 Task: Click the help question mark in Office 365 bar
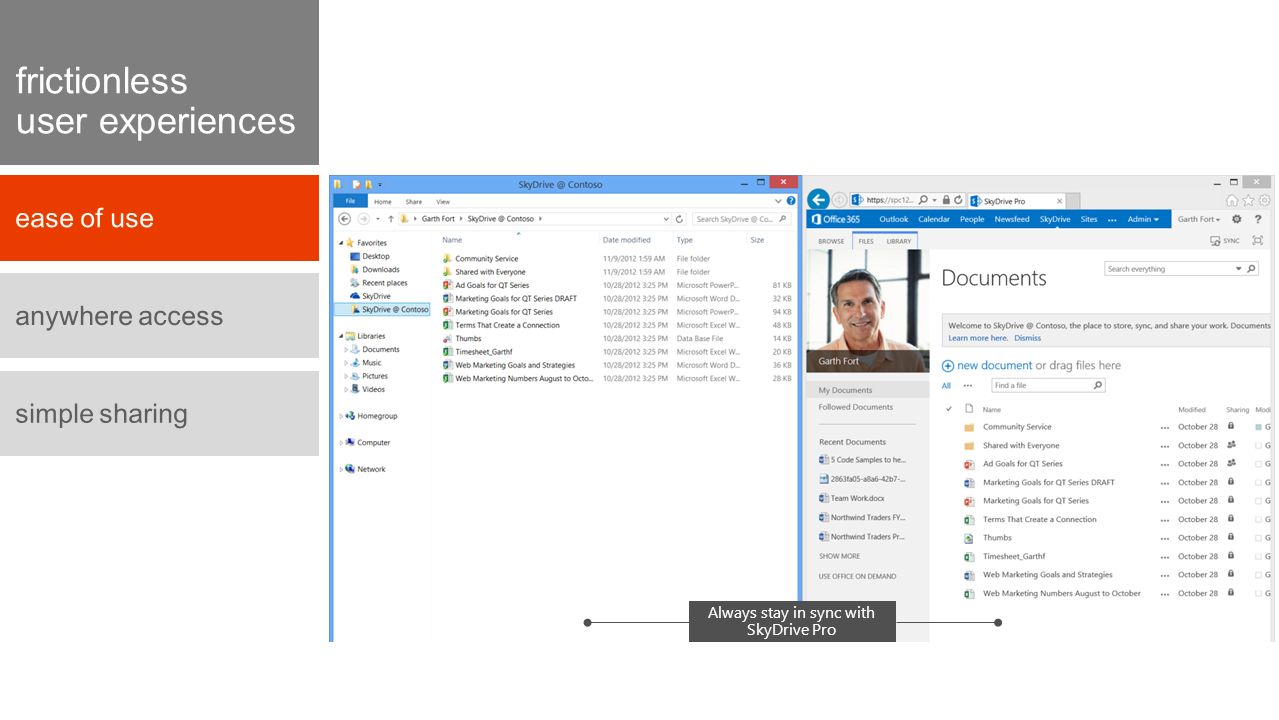[1258, 219]
